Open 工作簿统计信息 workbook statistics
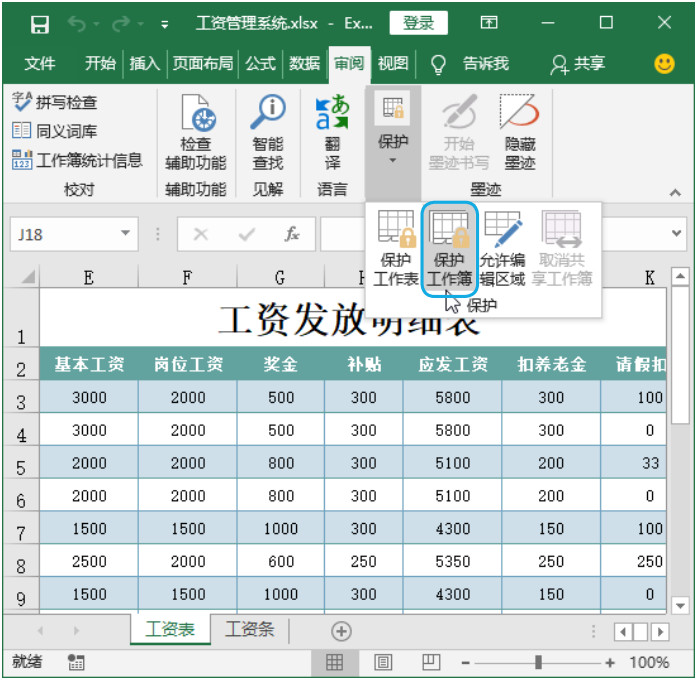This screenshot has height=681, width=697. coord(77,160)
